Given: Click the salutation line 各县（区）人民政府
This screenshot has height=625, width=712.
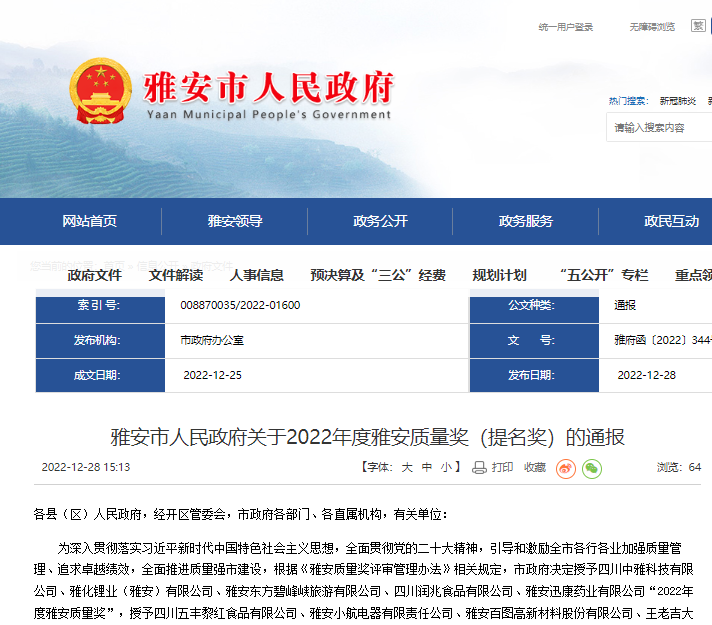Looking at the screenshot, I should pos(241,515).
